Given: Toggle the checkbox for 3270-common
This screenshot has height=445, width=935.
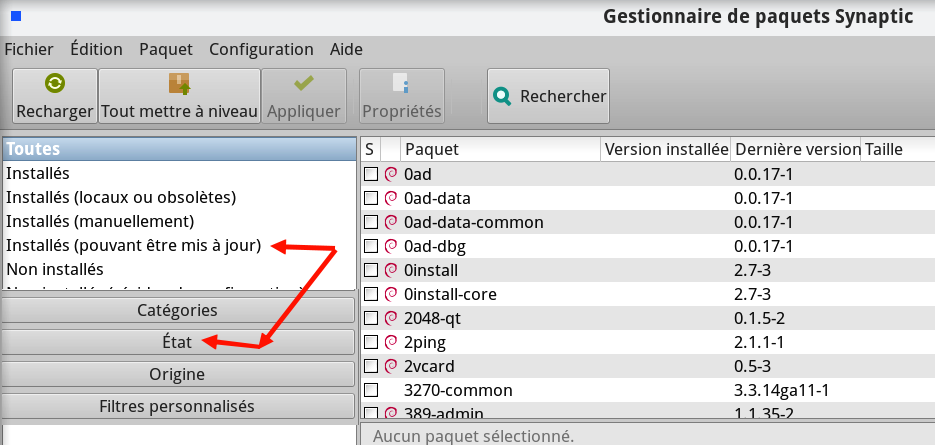Looking at the screenshot, I should 371,390.
